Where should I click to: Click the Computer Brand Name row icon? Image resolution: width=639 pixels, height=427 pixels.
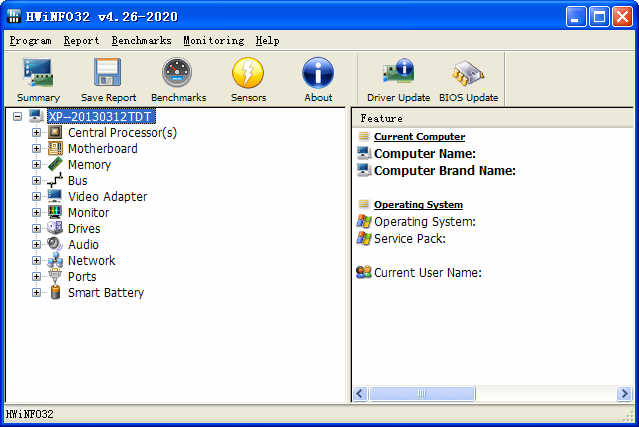click(x=364, y=170)
